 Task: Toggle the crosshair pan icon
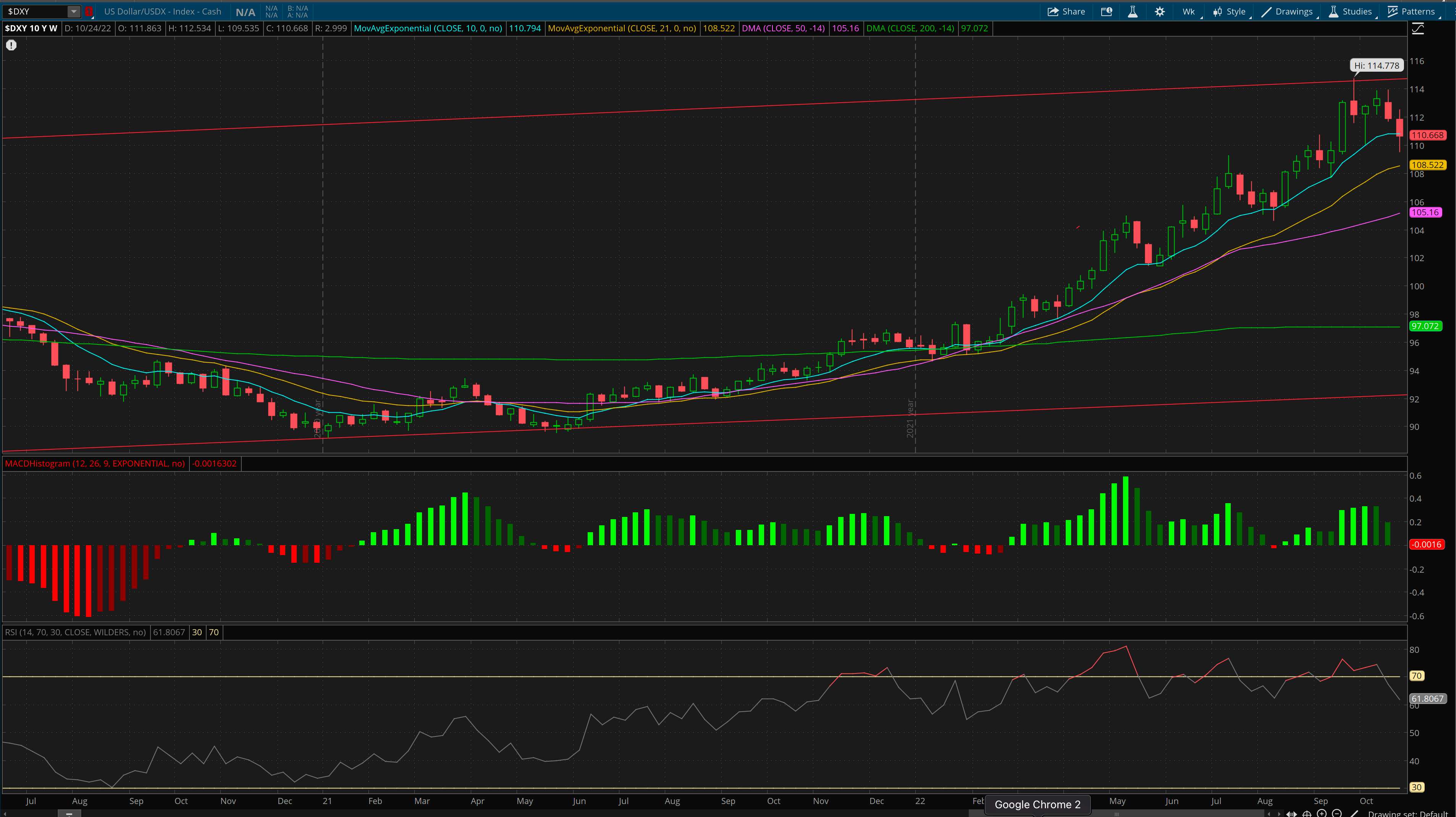[x=1307, y=814]
